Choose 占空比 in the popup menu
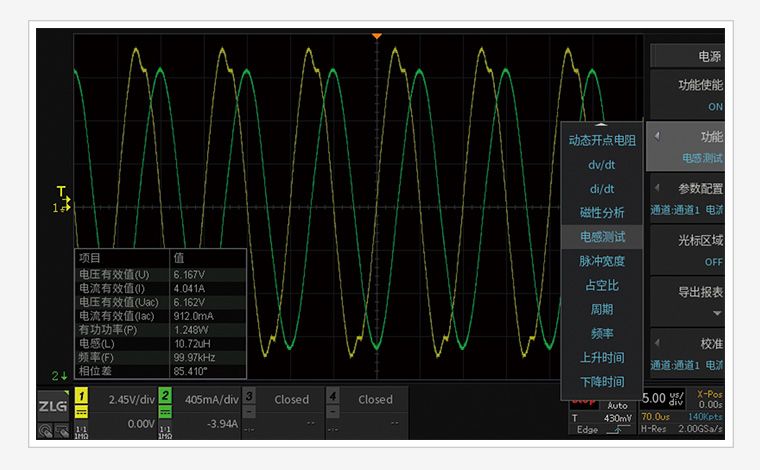Viewport: 760px width, 470px height. (602, 285)
